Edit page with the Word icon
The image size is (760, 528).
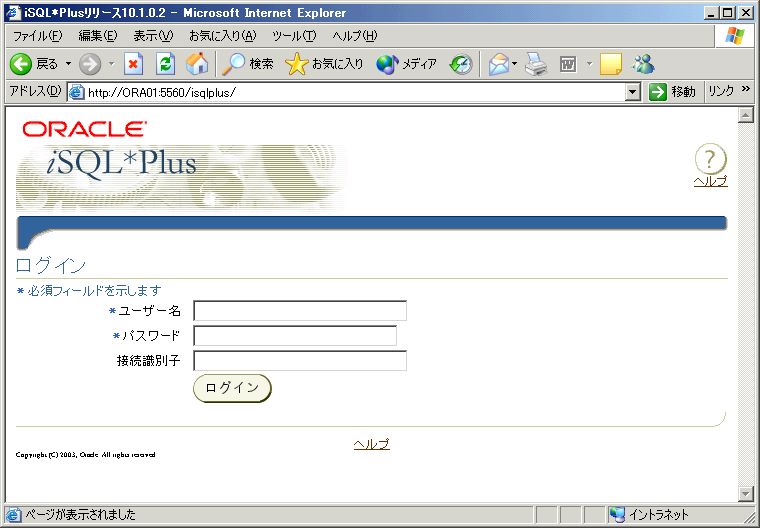(568, 64)
